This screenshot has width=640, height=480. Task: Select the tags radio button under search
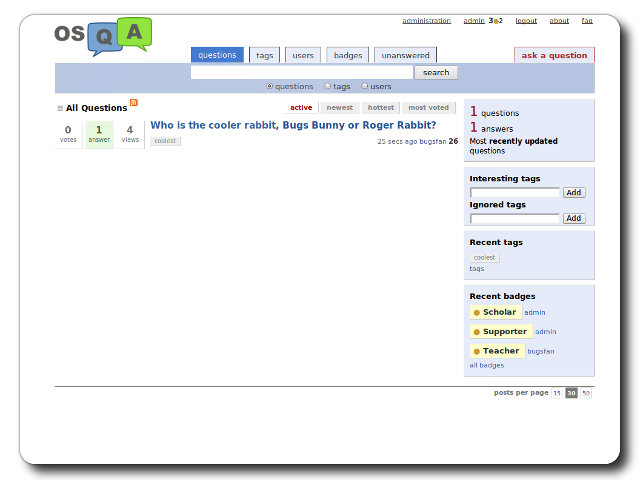click(x=327, y=87)
